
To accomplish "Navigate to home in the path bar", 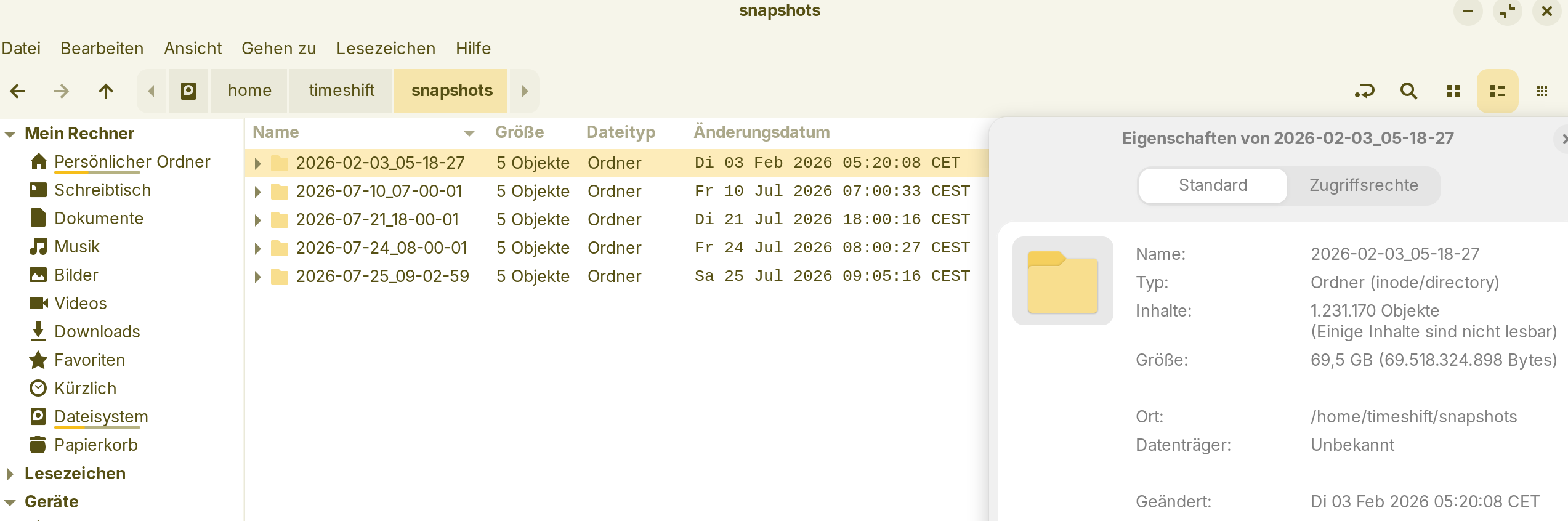I will point(249,91).
